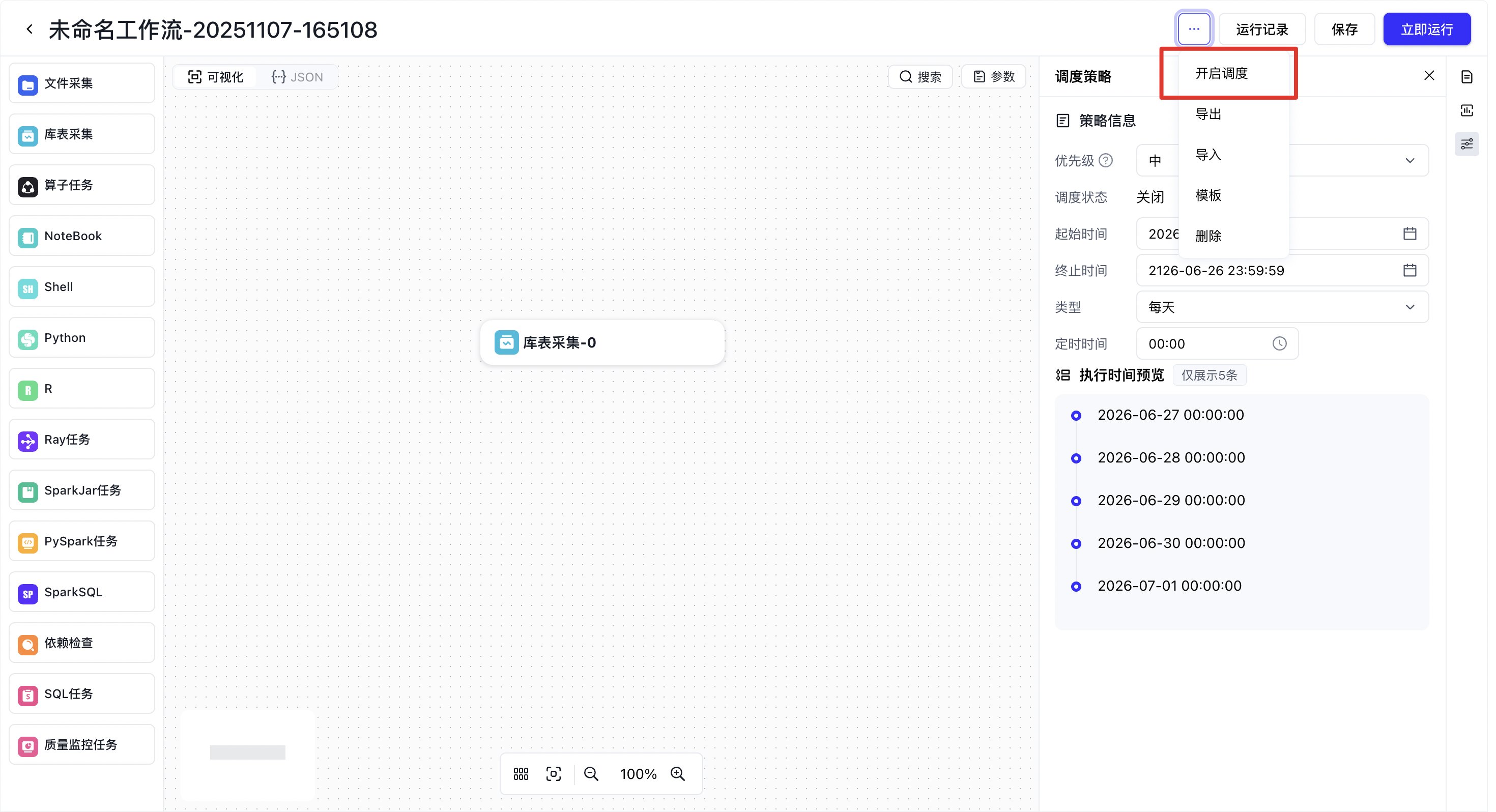This screenshot has width=1496, height=812.
Task: Click the 100% zoom level text
Action: 641,777
